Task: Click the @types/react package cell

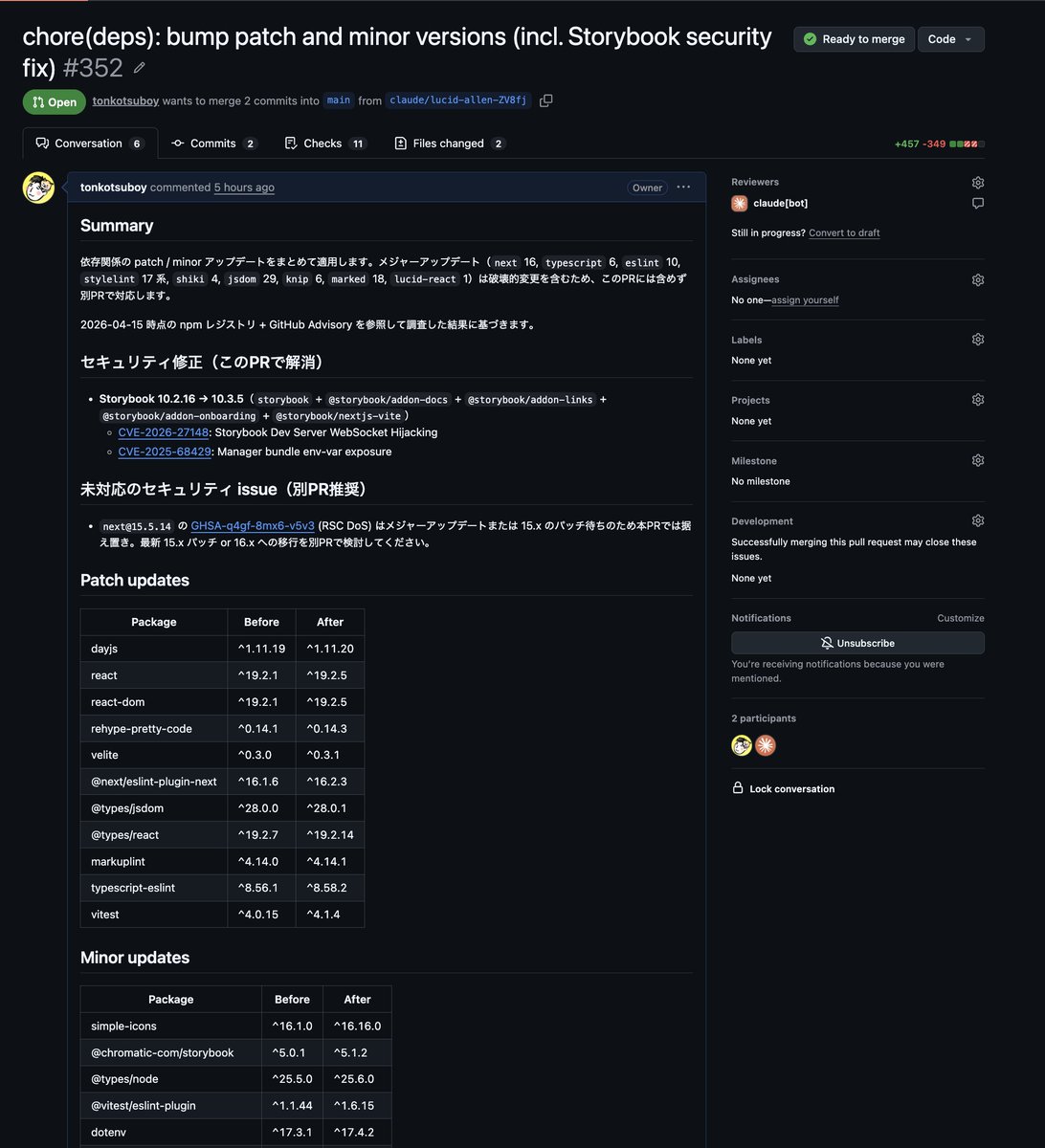Action: tap(154, 834)
